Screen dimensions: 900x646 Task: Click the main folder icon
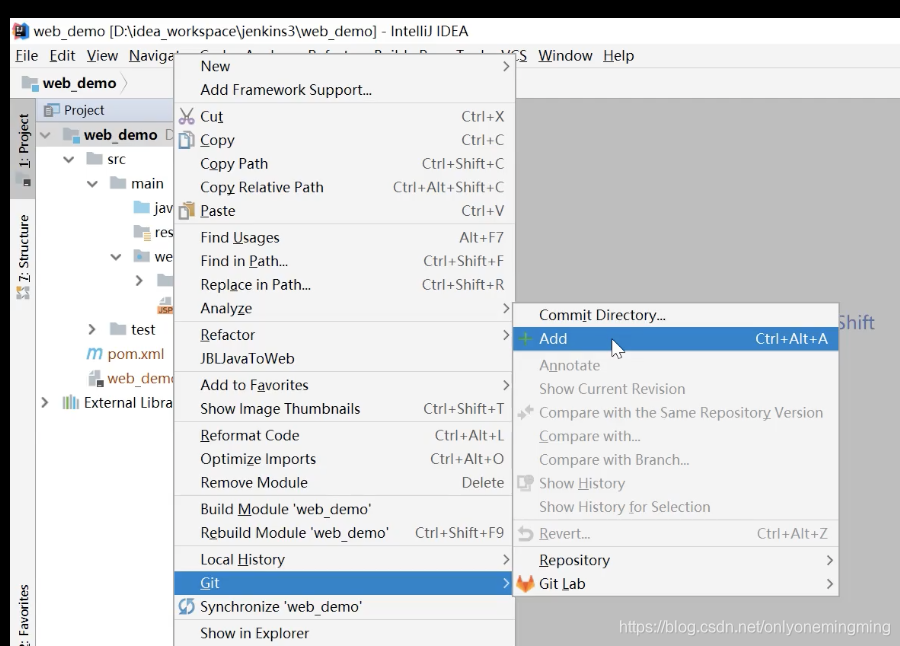pyautogui.click(x=118, y=183)
